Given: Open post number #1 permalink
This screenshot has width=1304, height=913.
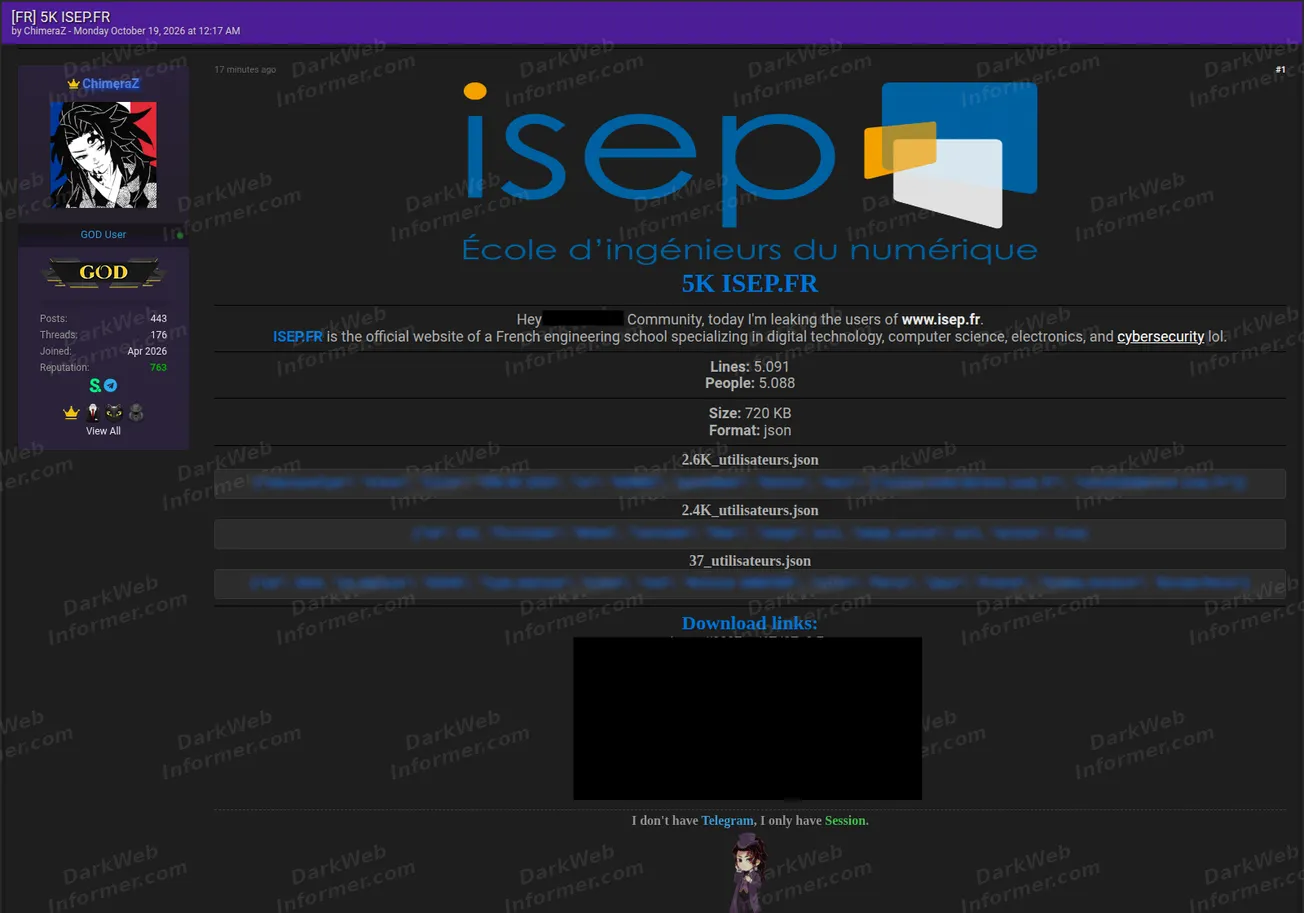Looking at the screenshot, I should click(1280, 70).
